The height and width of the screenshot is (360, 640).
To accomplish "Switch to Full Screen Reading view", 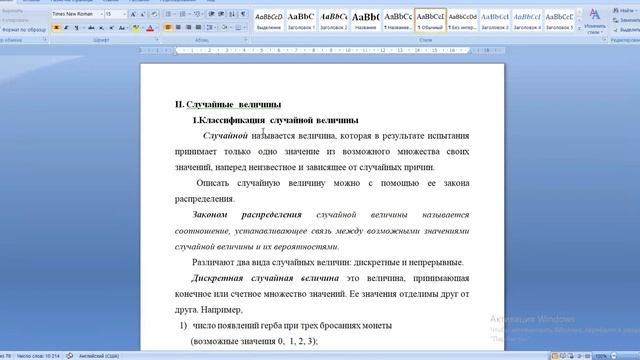I will 563,356.
